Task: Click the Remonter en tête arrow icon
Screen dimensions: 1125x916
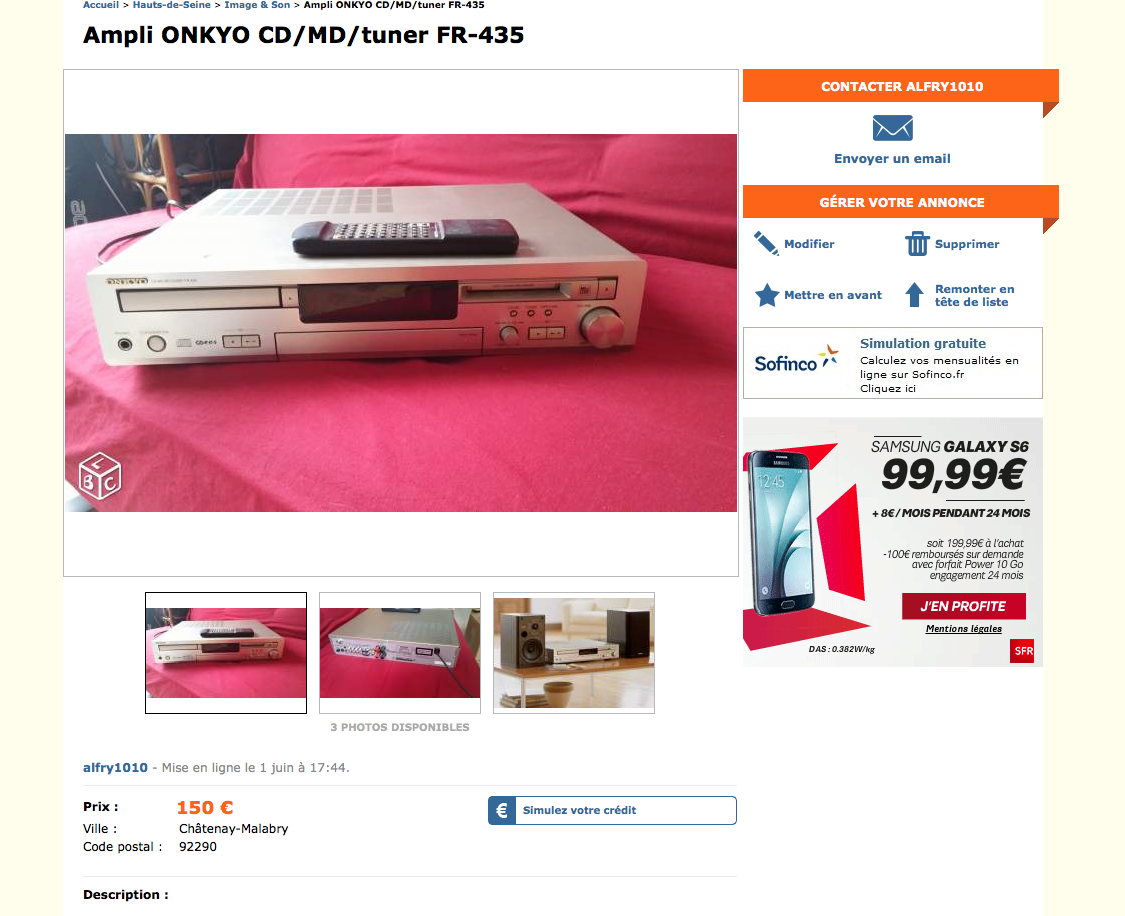Action: pos(914,295)
